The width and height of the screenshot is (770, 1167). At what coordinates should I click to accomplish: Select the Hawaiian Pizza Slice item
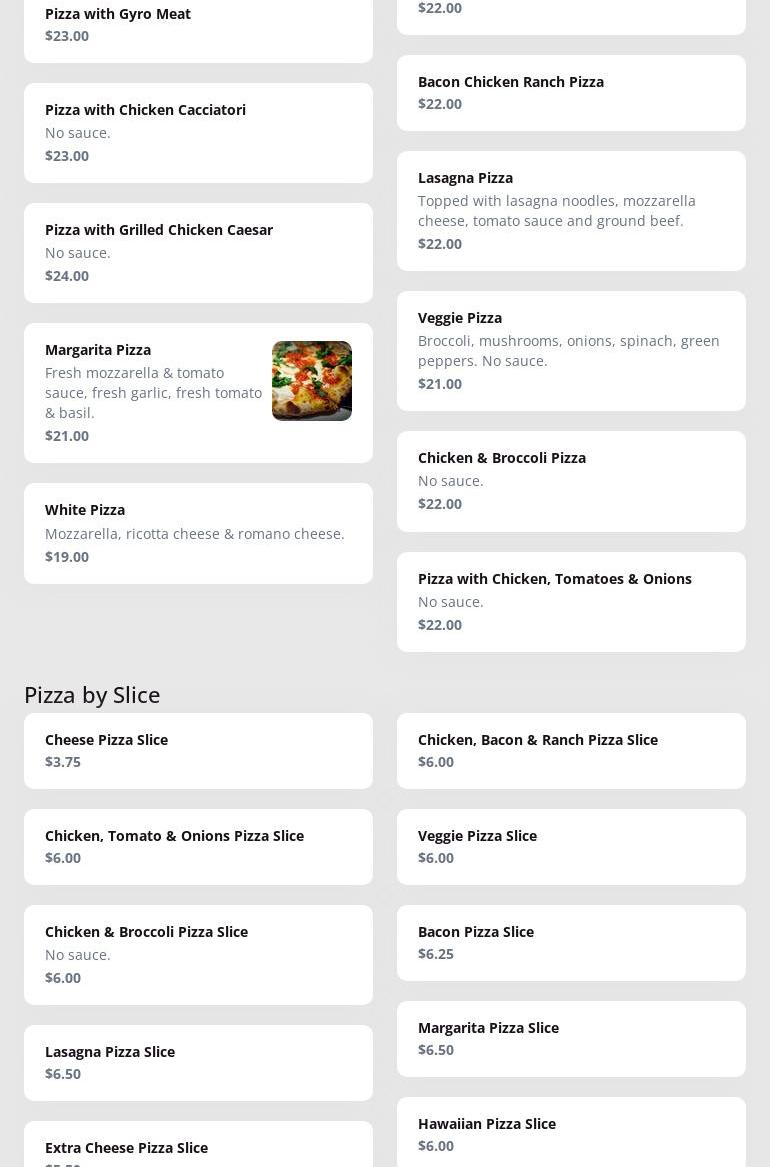tap(571, 1134)
